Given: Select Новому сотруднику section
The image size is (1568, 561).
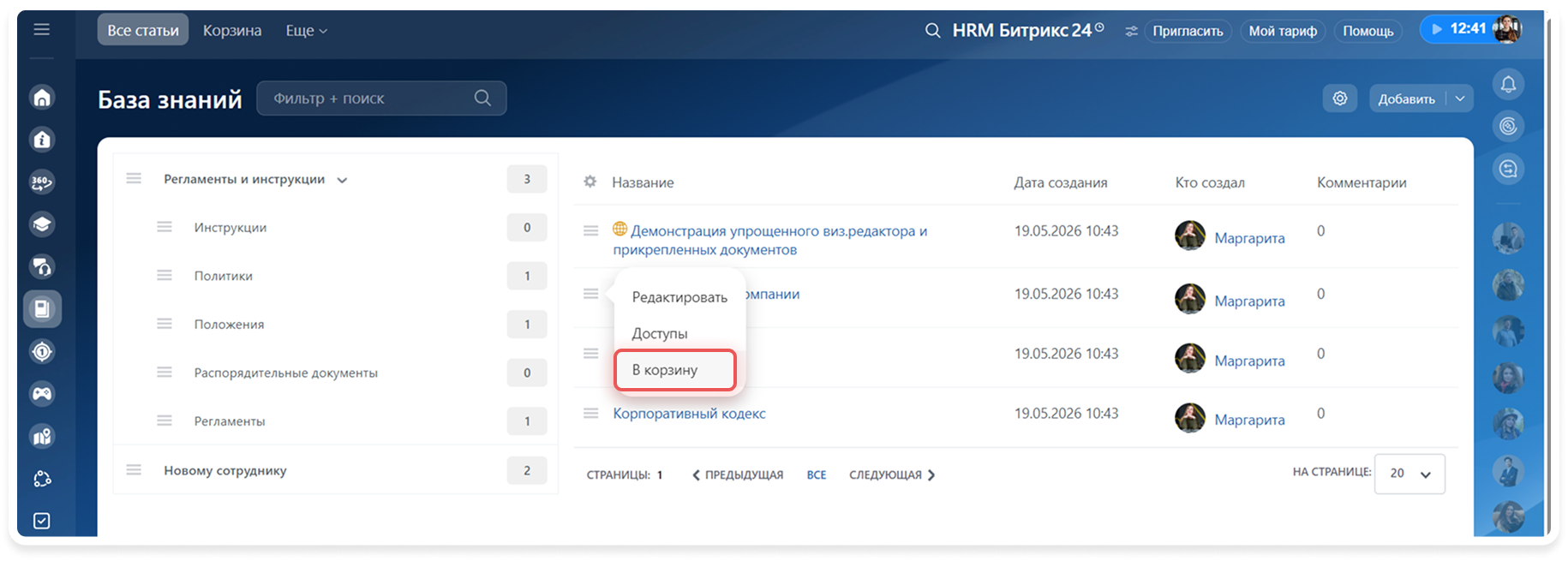Looking at the screenshot, I should 225,470.
